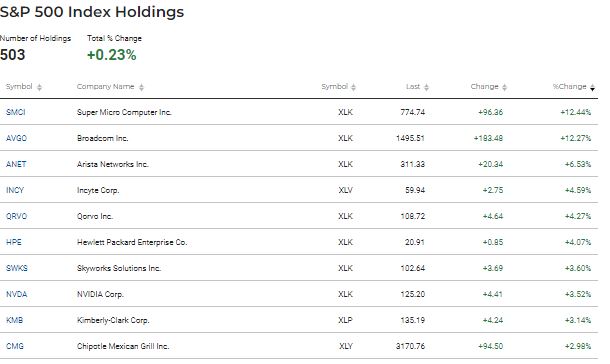
Task: Open the SMCI ticker link
Action: point(16,112)
